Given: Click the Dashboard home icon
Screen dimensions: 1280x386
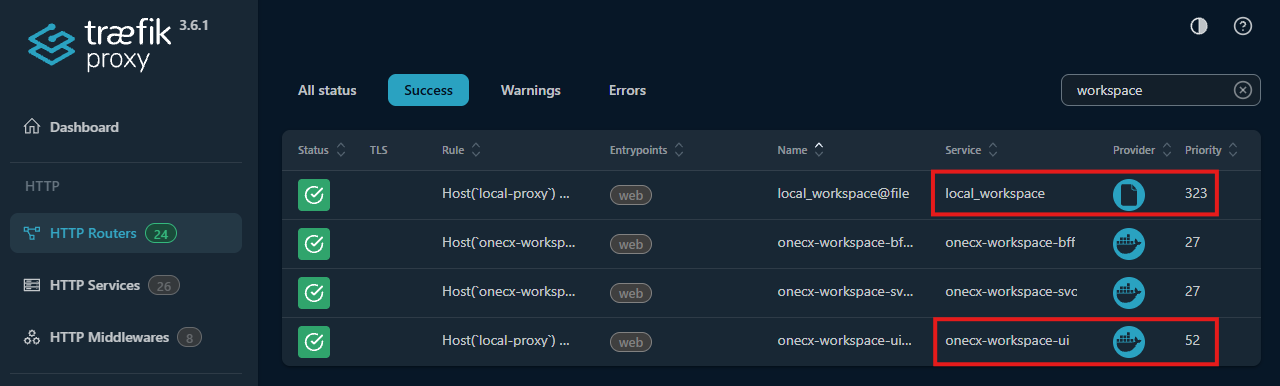Looking at the screenshot, I should pyautogui.click(x=32, y=127).
